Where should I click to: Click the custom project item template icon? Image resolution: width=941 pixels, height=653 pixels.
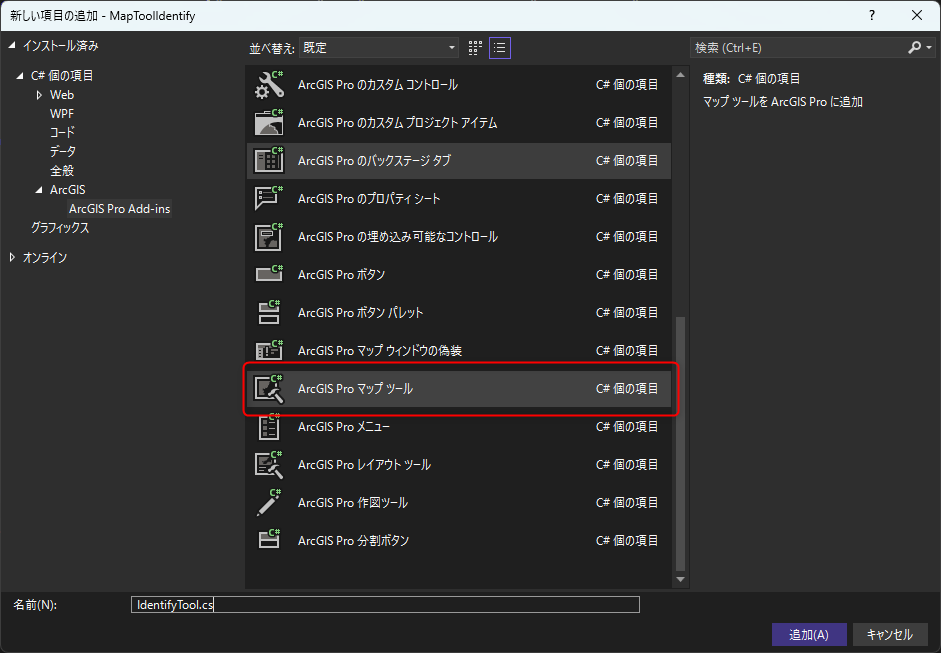269,122
